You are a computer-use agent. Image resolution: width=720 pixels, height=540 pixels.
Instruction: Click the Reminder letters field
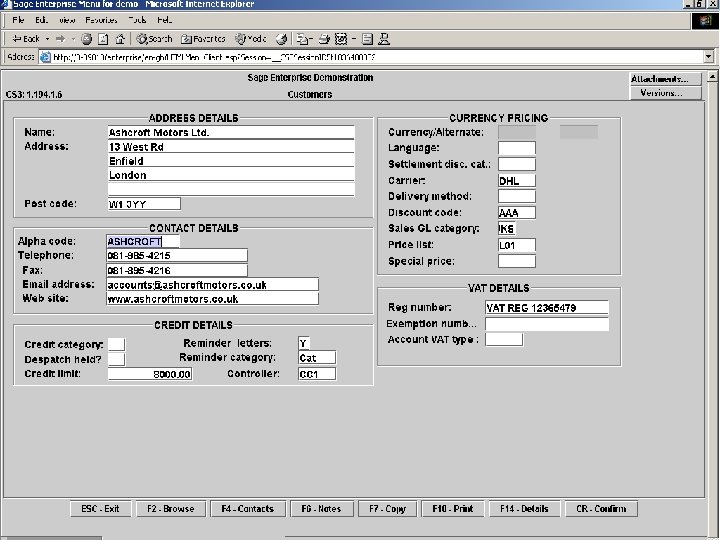coord(304,343)
